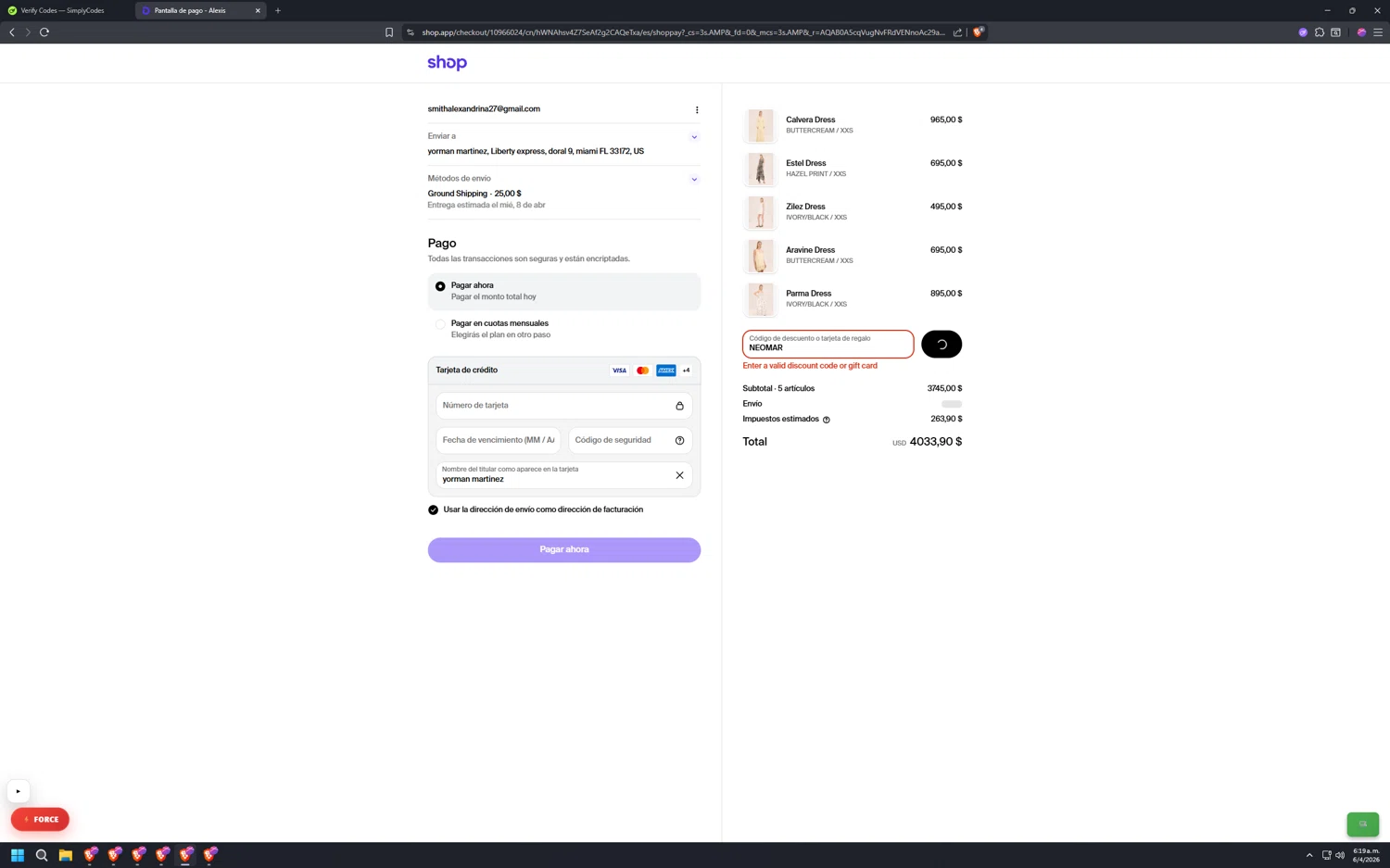
Task: Focus the Fecha de vencimiento field
Action: tap(499, 440)
